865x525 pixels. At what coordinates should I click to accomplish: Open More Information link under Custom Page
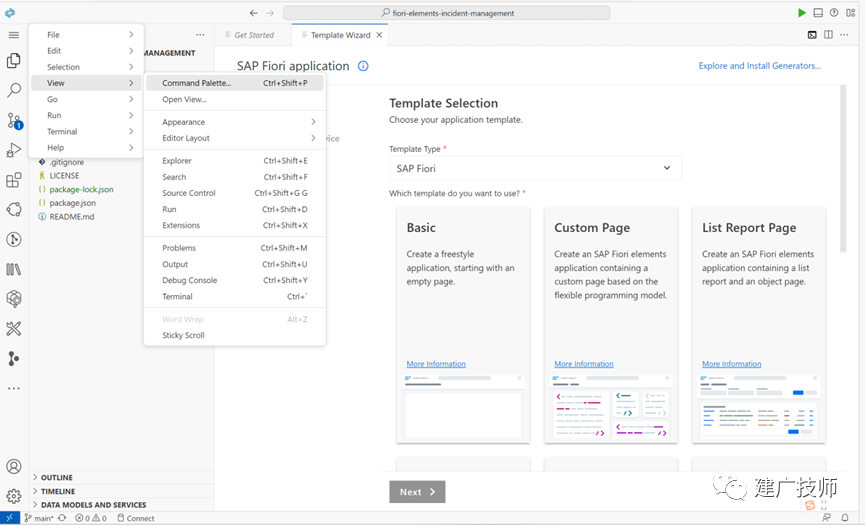(x=584, y=364)
